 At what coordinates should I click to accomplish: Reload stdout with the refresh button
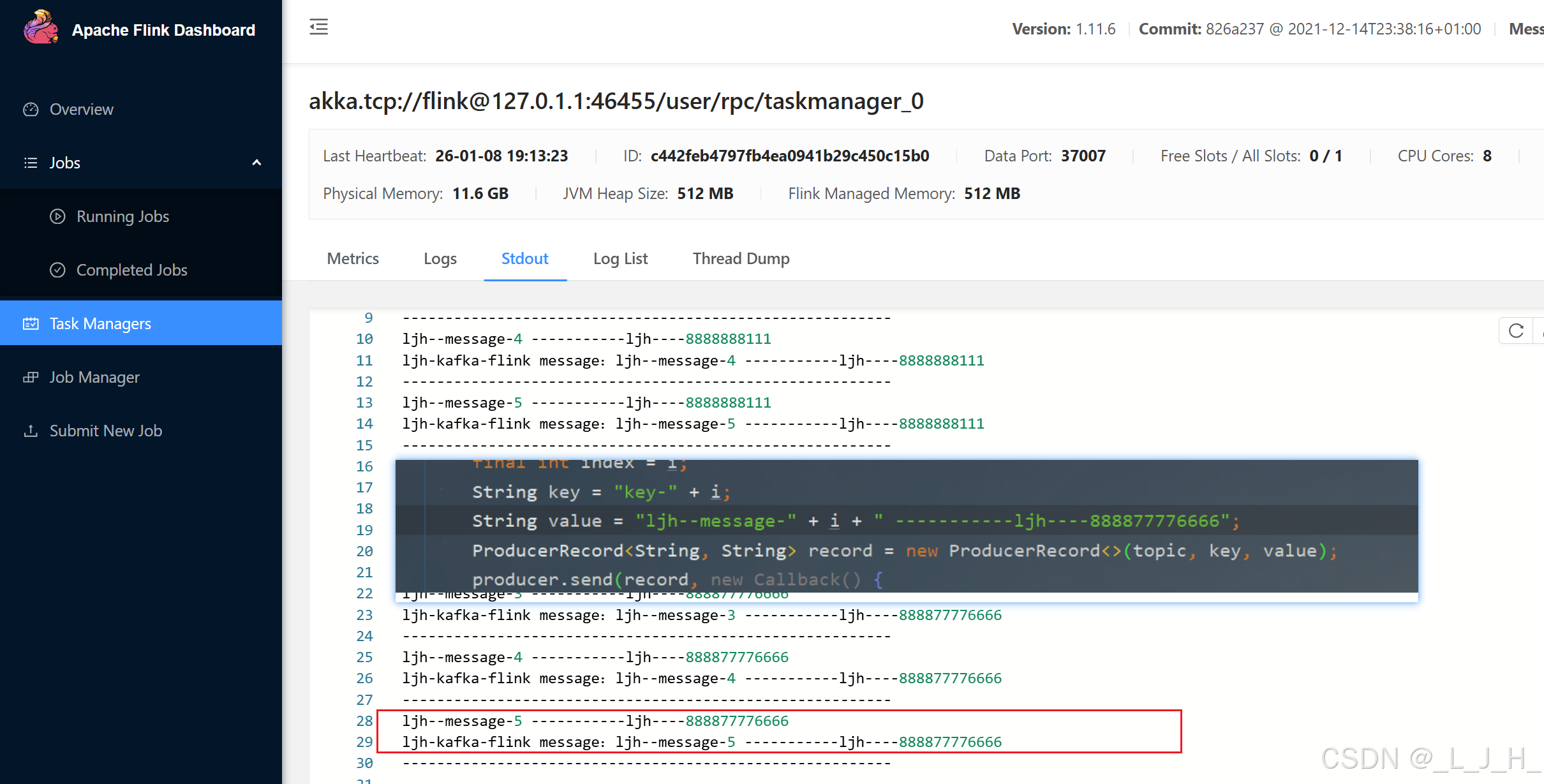tap(1516, 331)
